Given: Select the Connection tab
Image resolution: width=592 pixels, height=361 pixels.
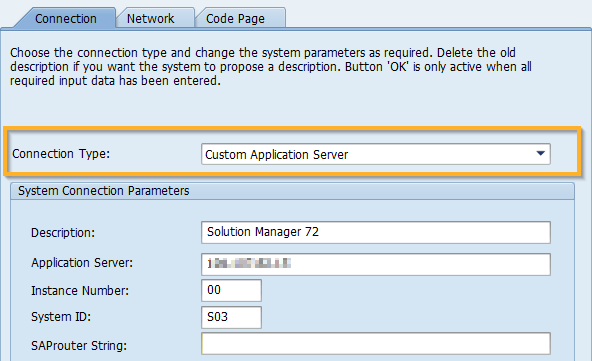Looking at the screenshot, I should 65,18.
